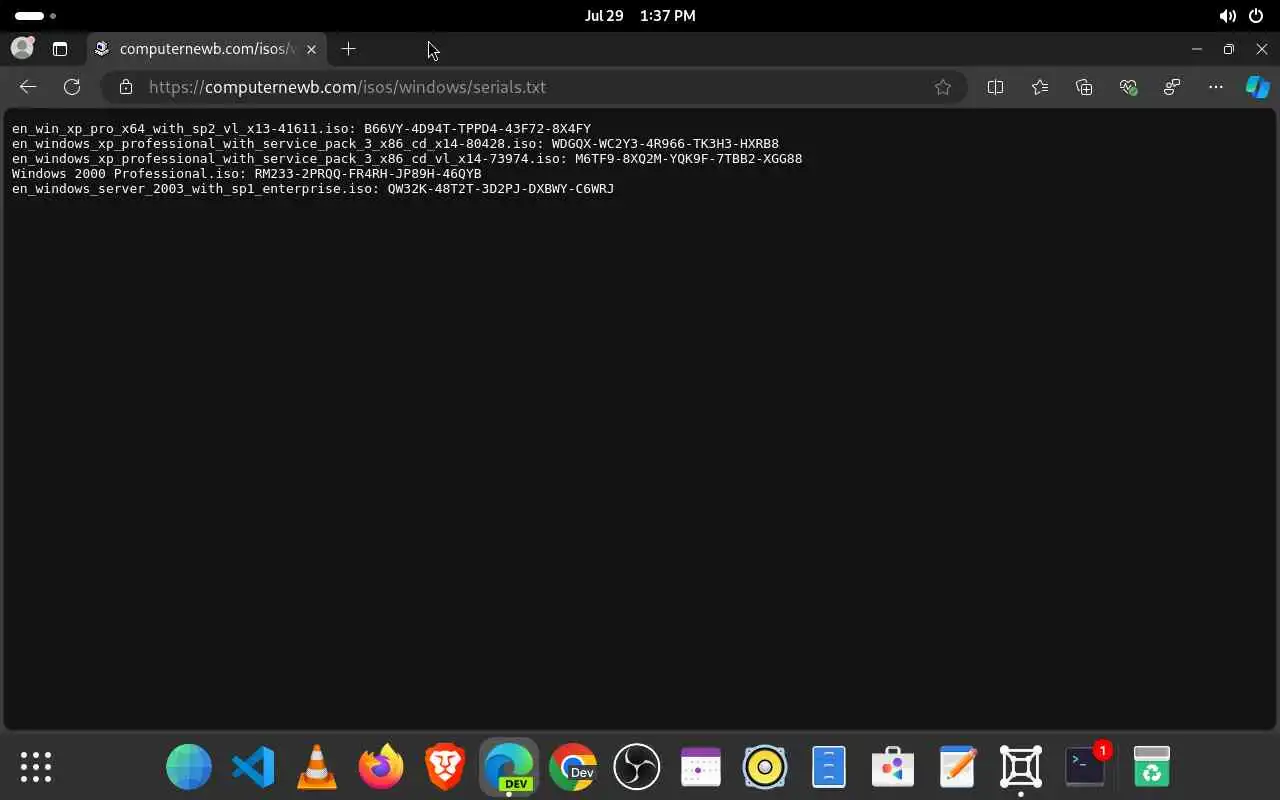Minimize the Edge window

point(1196,49)
